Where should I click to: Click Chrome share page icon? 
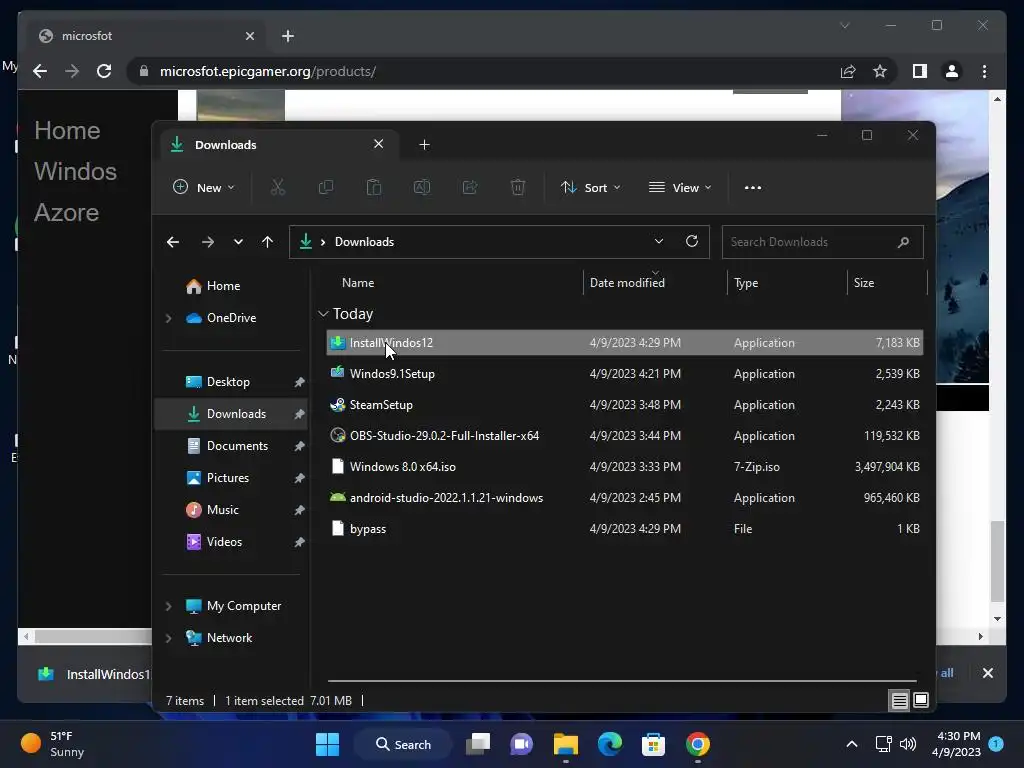(x=848, y=71)
